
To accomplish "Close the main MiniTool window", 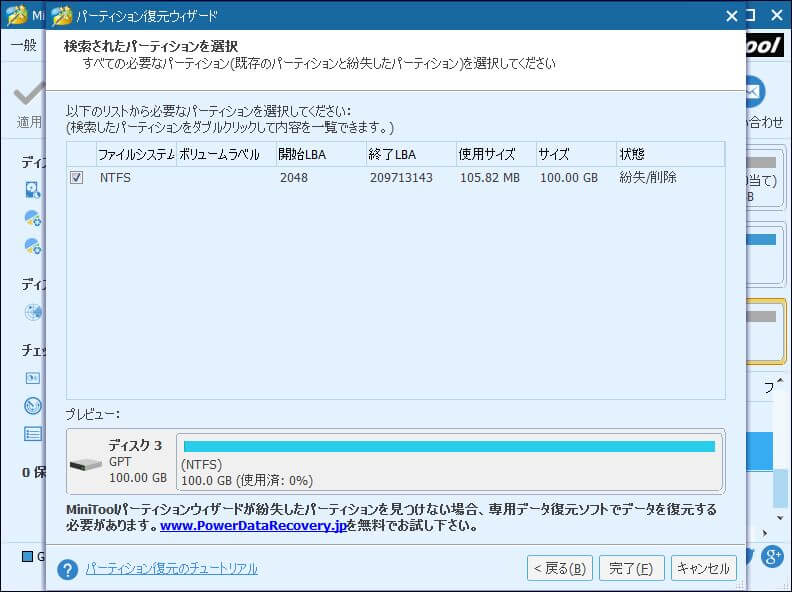I will click(x=777, y=16).
